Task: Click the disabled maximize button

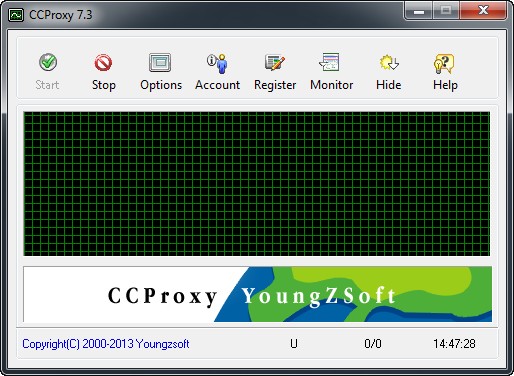Action: click(446, 11)
